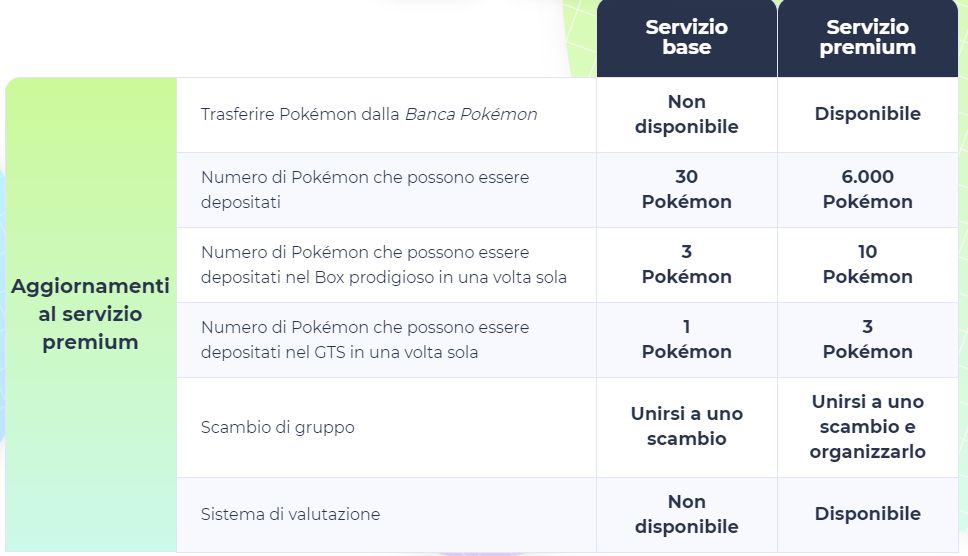Select the "1 Pokémon" cell
Screen dimensions: 968x556
coord(686,339)
